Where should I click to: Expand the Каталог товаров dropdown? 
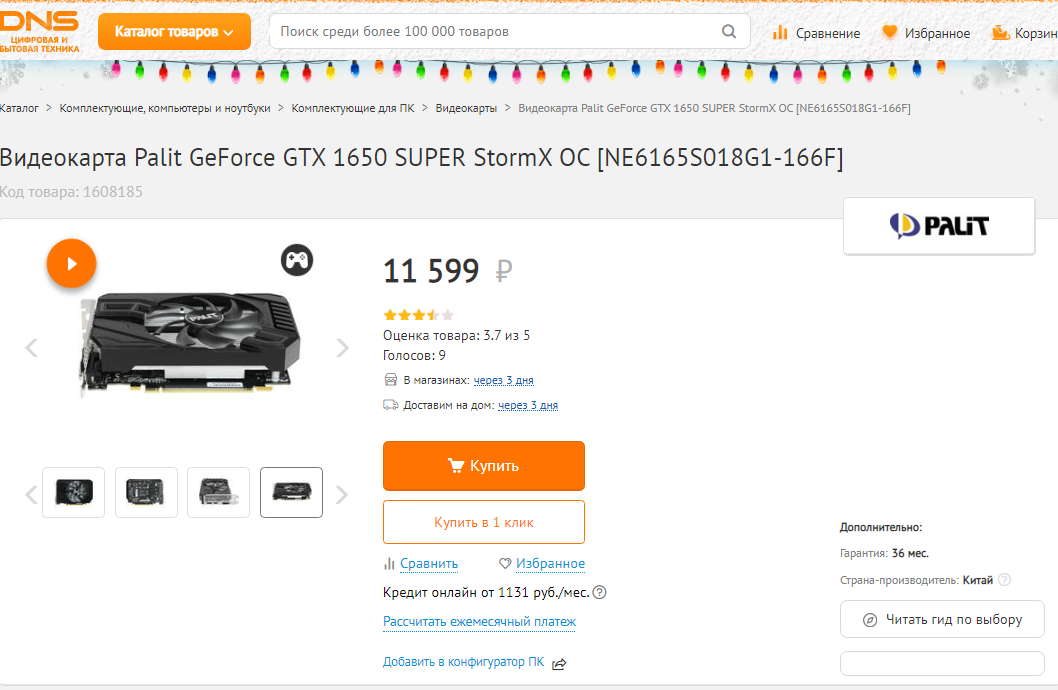174,32
